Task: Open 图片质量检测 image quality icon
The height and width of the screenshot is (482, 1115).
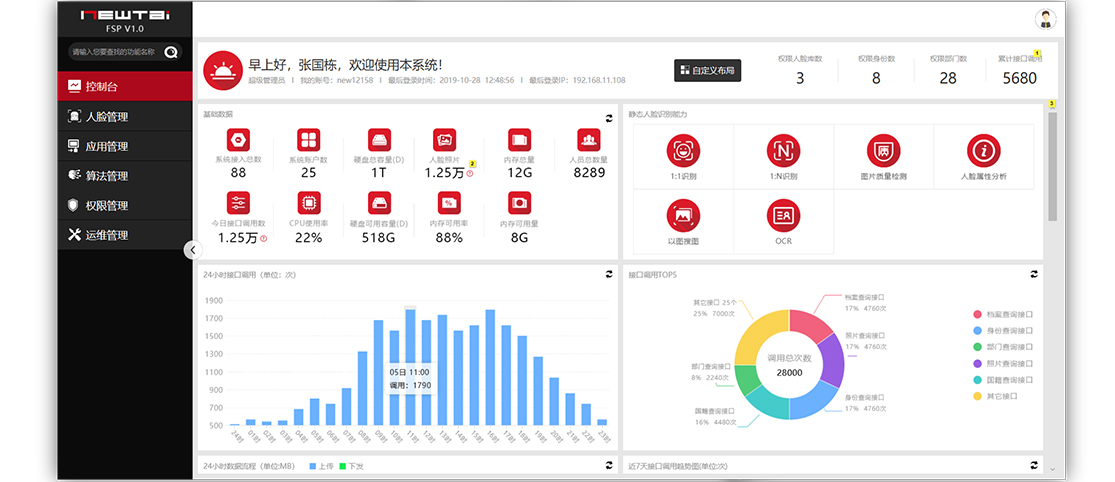Action: pyautogui.click(x=883, y=151)
